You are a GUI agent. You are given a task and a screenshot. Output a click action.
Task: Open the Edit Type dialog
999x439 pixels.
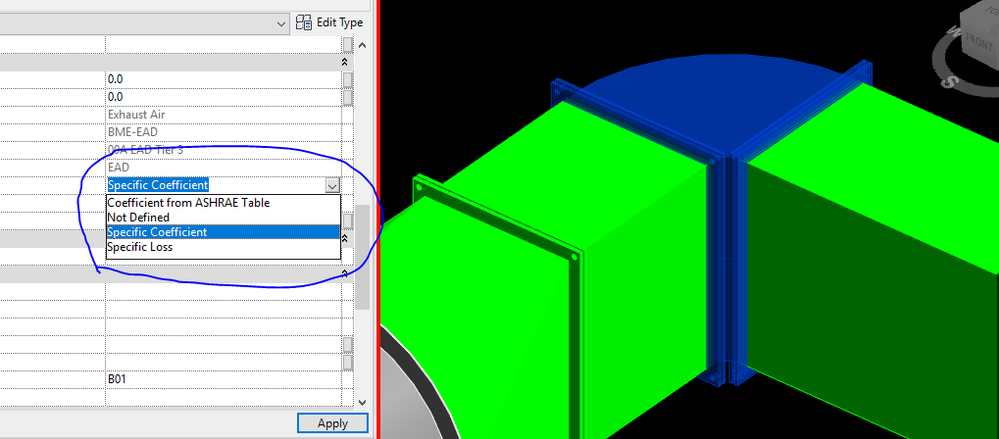[329, 23]
